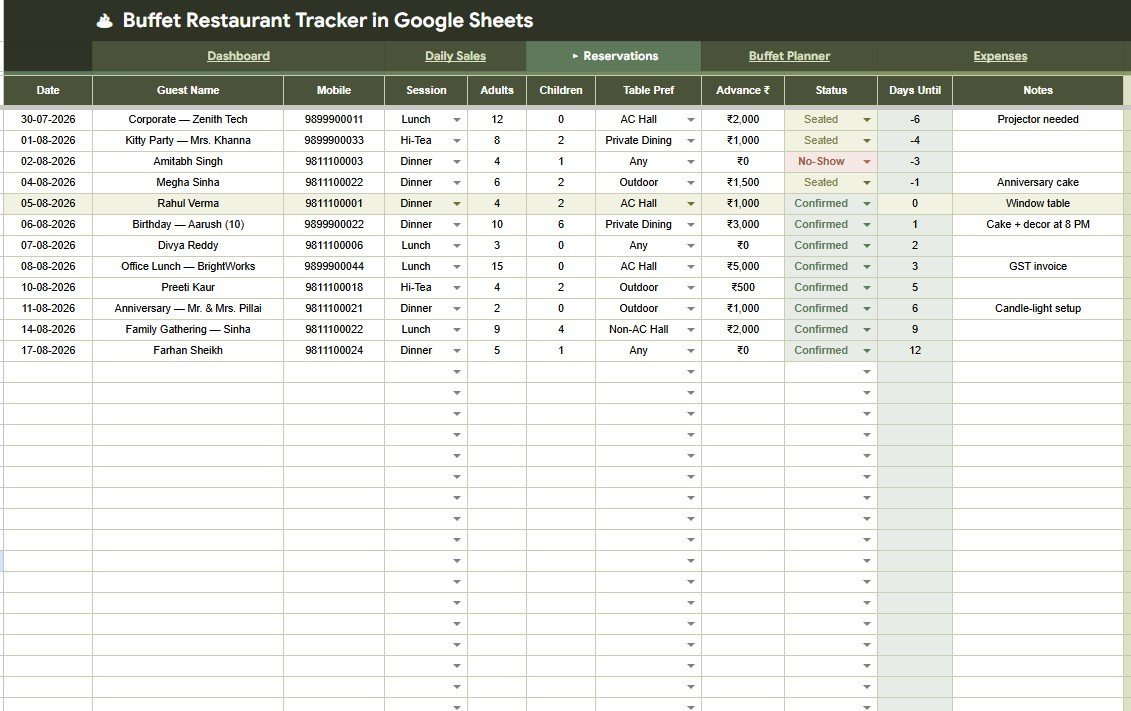Open Session dropdown for Divya Reddy
The width and height of the screenshot is (1131, 711).
457,246
